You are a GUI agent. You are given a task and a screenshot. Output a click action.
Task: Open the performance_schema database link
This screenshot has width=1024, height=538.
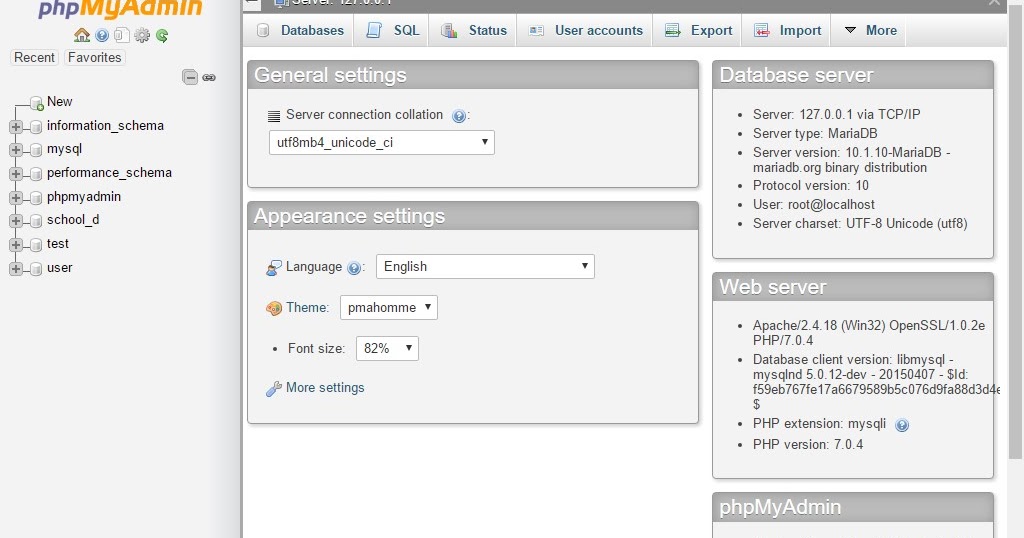pyautogui.click(x=109, y=172)
